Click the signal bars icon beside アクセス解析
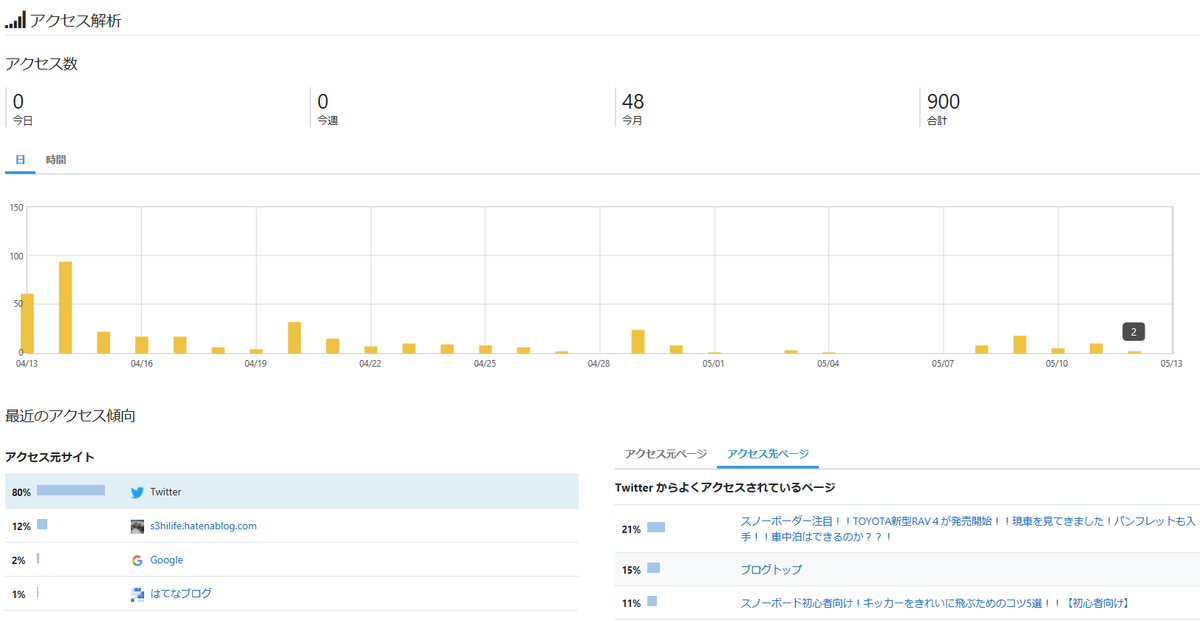Viewport: 1200px width, 621px height. (15, 20)
